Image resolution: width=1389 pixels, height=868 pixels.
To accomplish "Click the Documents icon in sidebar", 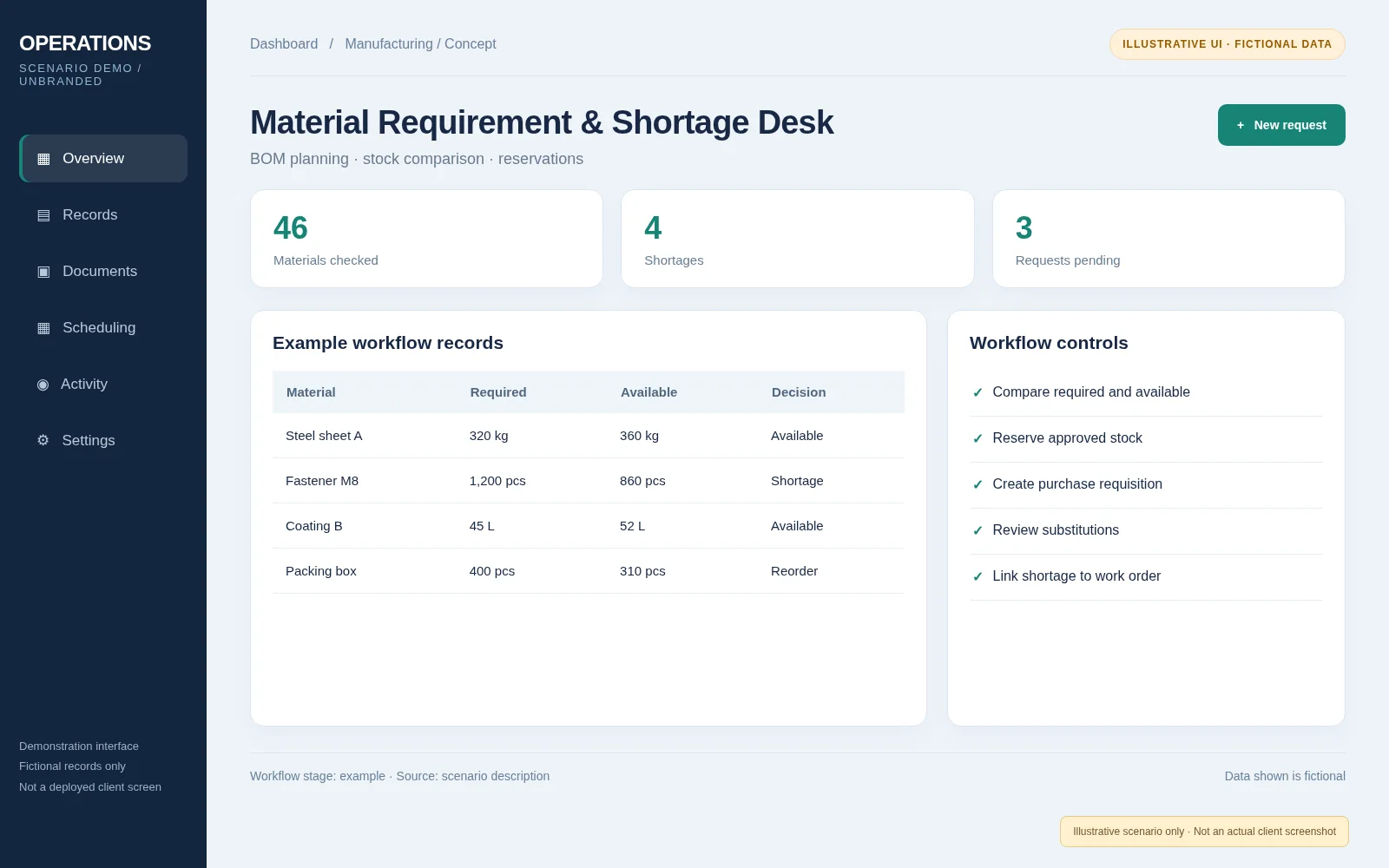I will pyautogui.click(x=43, y=272).
